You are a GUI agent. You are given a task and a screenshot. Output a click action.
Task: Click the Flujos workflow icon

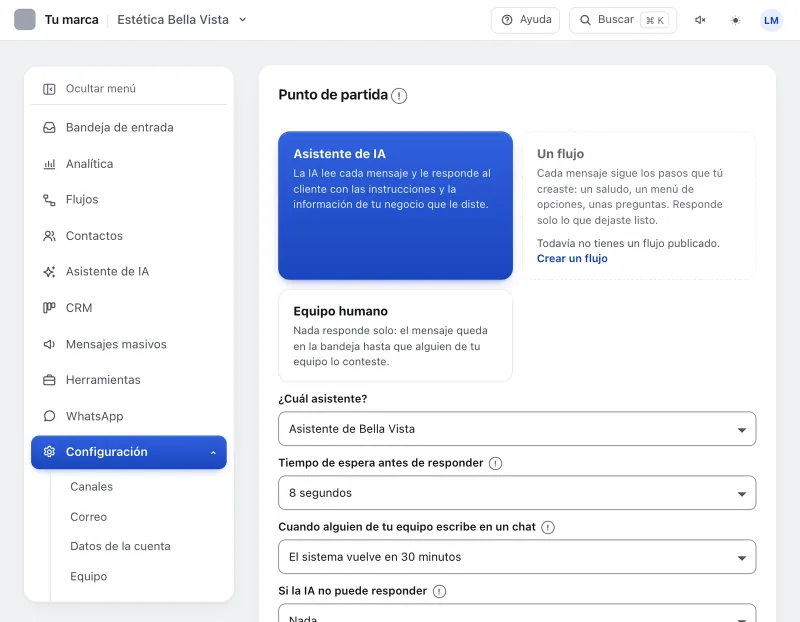point(49,200)
